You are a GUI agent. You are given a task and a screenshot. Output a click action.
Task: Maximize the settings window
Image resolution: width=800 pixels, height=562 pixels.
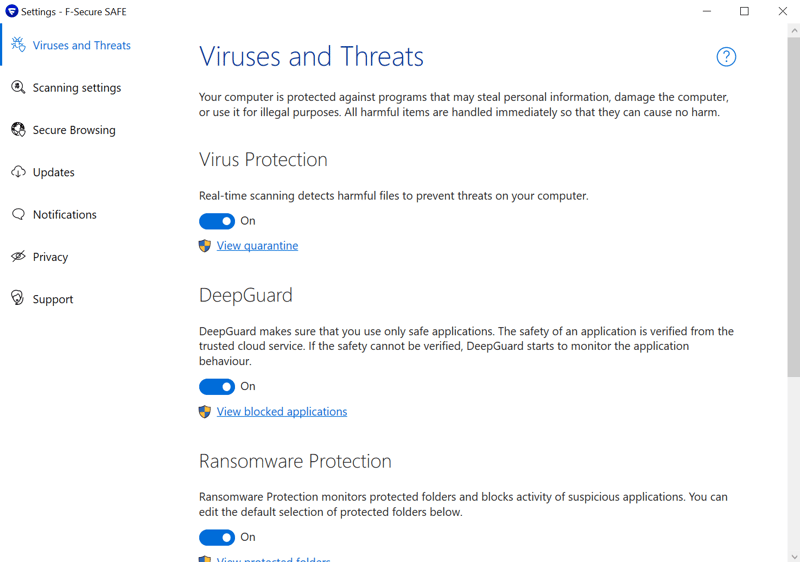744,11
